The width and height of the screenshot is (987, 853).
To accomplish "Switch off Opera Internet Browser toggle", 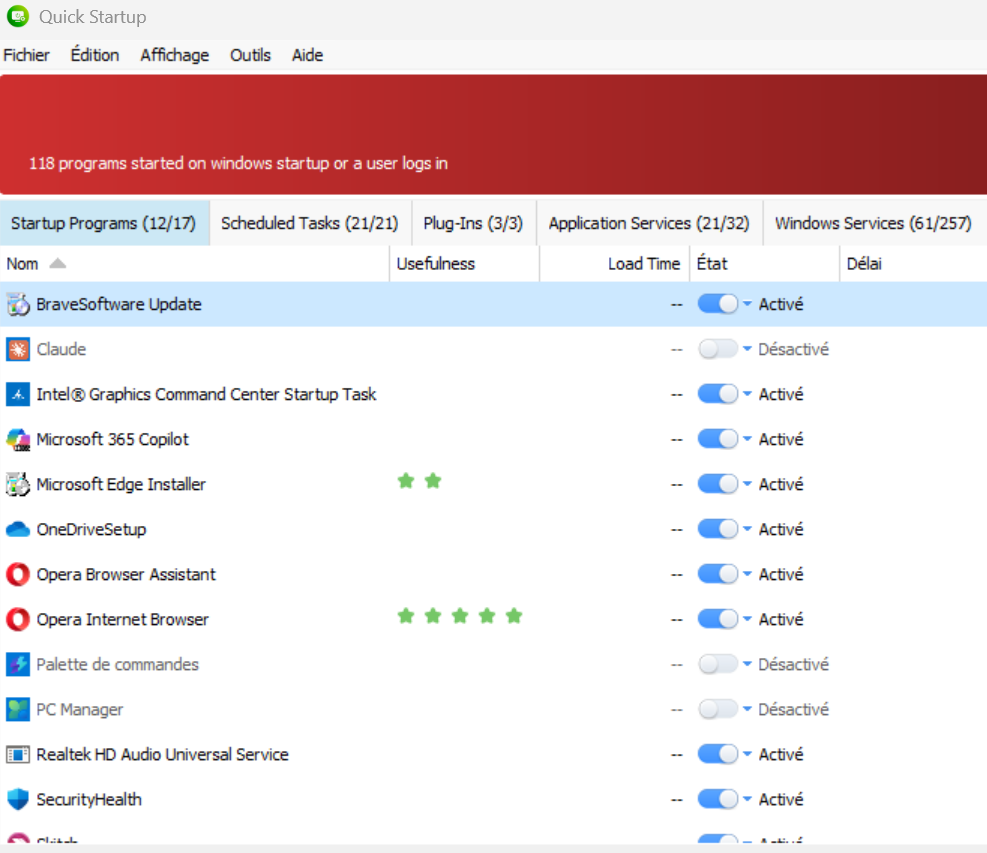I will (x=718, y=619).
